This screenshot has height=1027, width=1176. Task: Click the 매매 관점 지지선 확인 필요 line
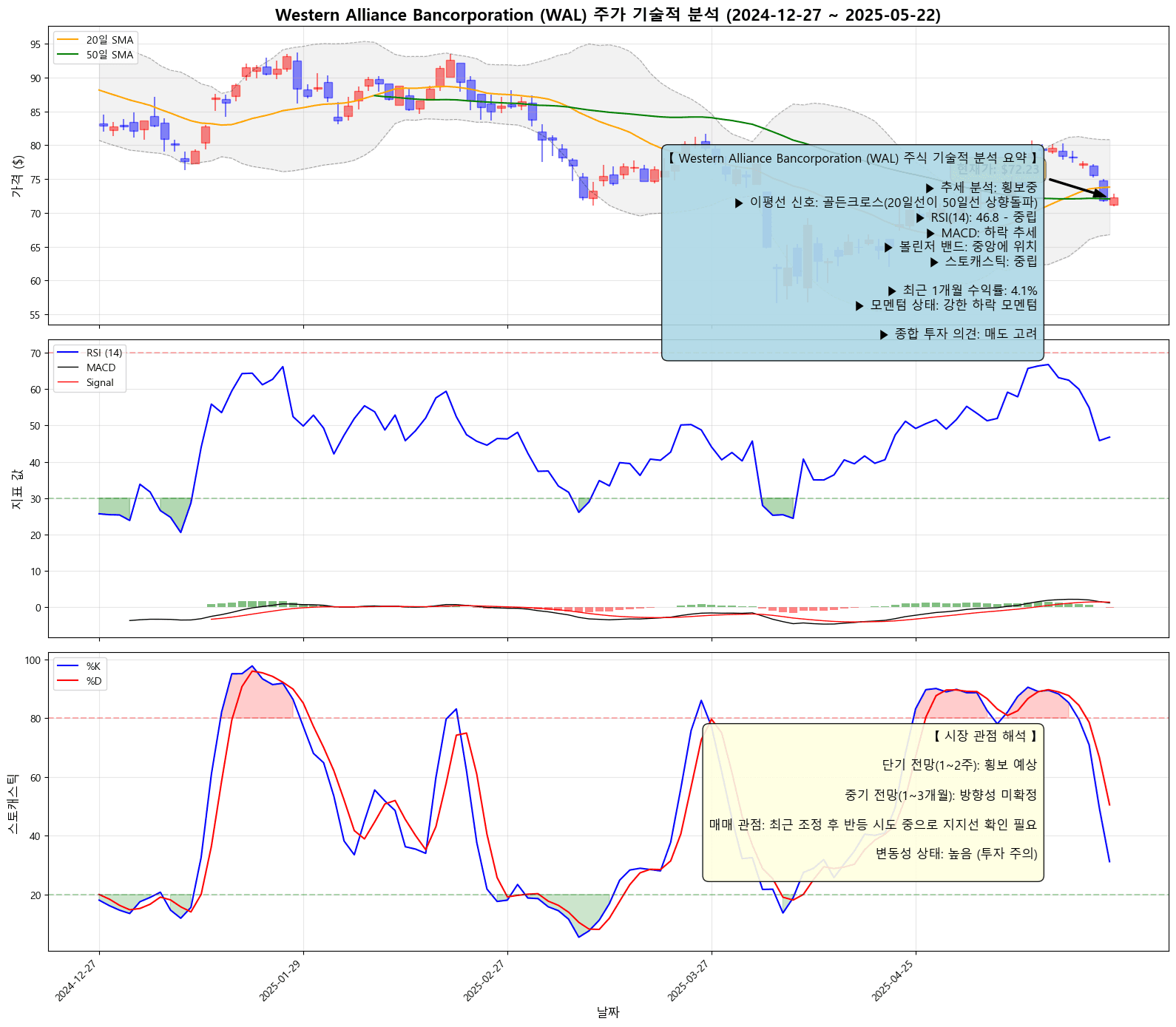(873, 824)
